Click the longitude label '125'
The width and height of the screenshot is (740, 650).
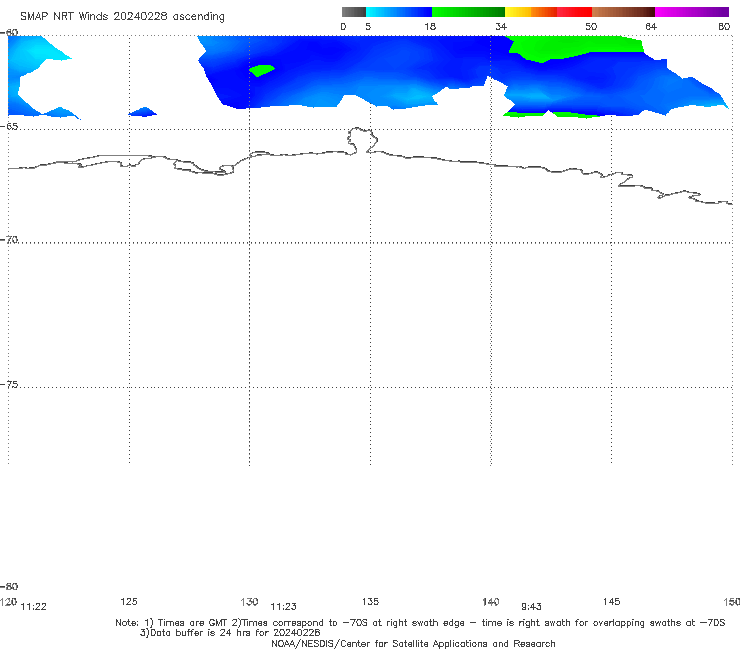[x=129, y=602]
